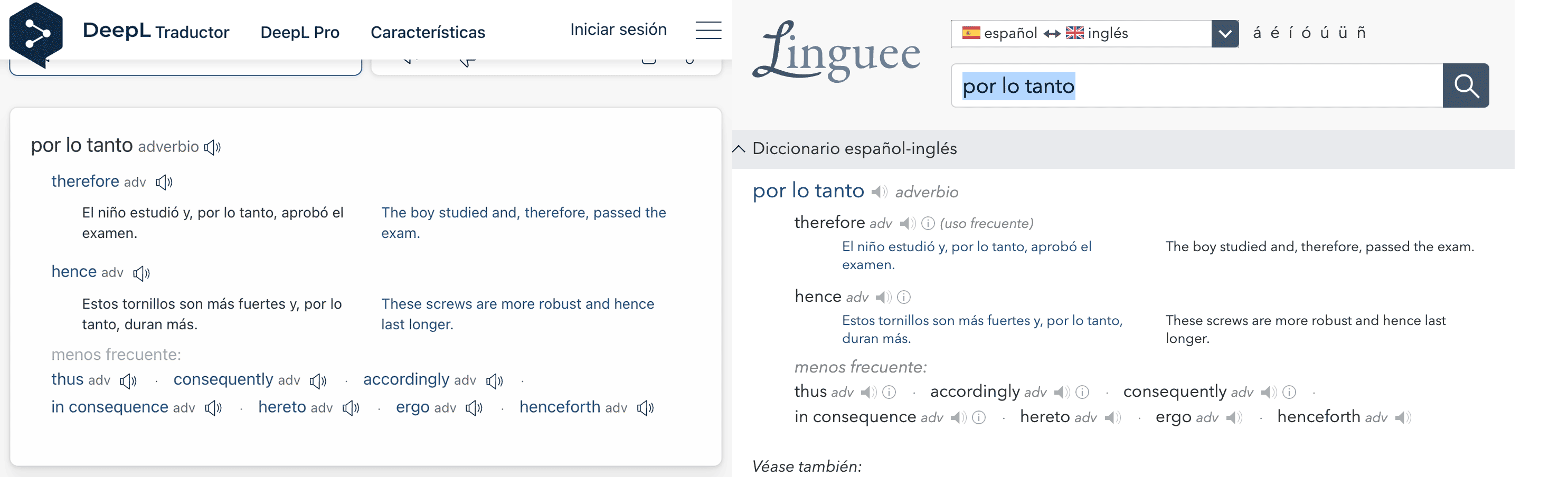
Task: Click the Linguee magnifier search button
Action: [x=1465, y=86]
